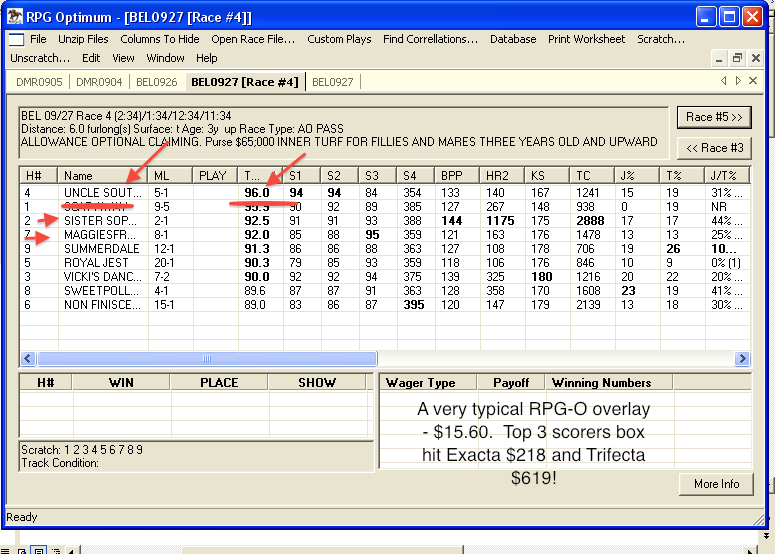Switch to the BEL0926 tab
This screenshot has width=775, height=554.
(156, 82)
